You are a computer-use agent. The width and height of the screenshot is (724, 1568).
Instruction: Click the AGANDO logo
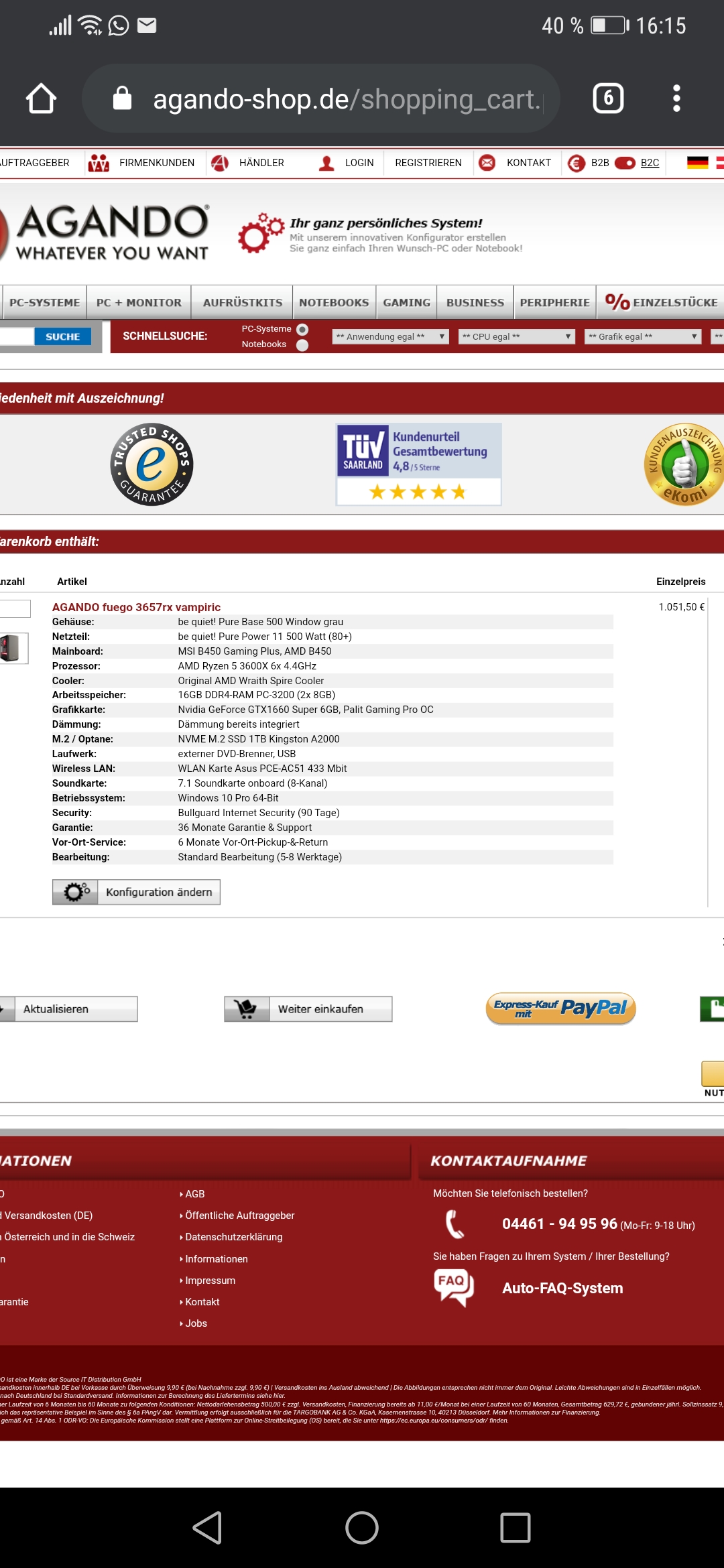(106, 232)
